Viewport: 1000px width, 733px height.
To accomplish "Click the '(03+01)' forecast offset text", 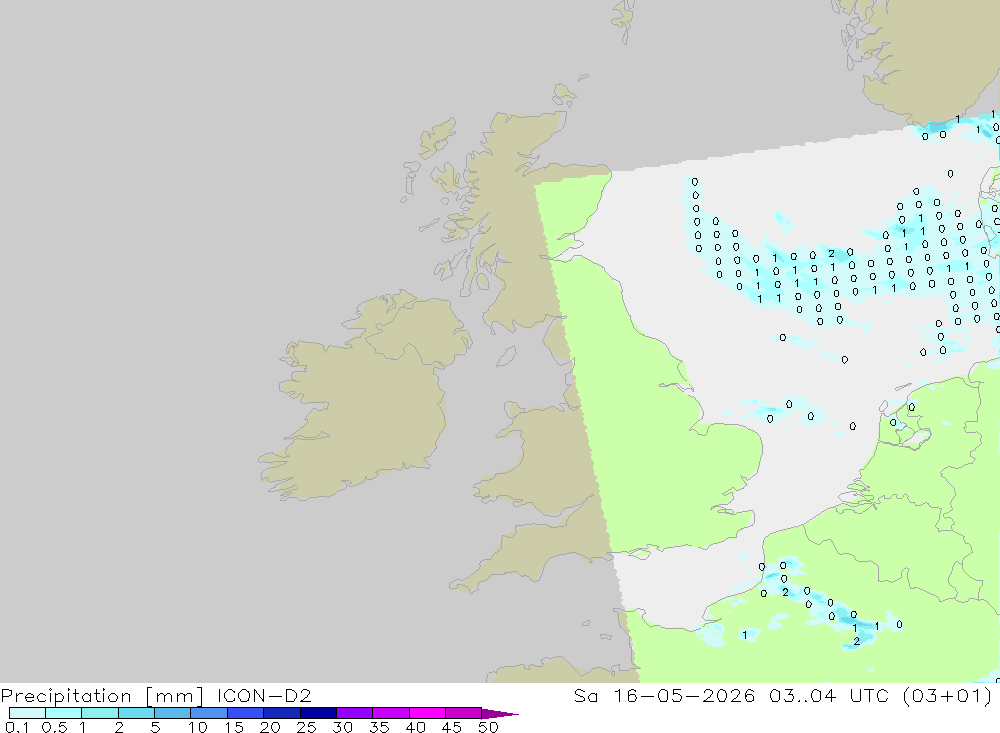I will coord(948,695).
